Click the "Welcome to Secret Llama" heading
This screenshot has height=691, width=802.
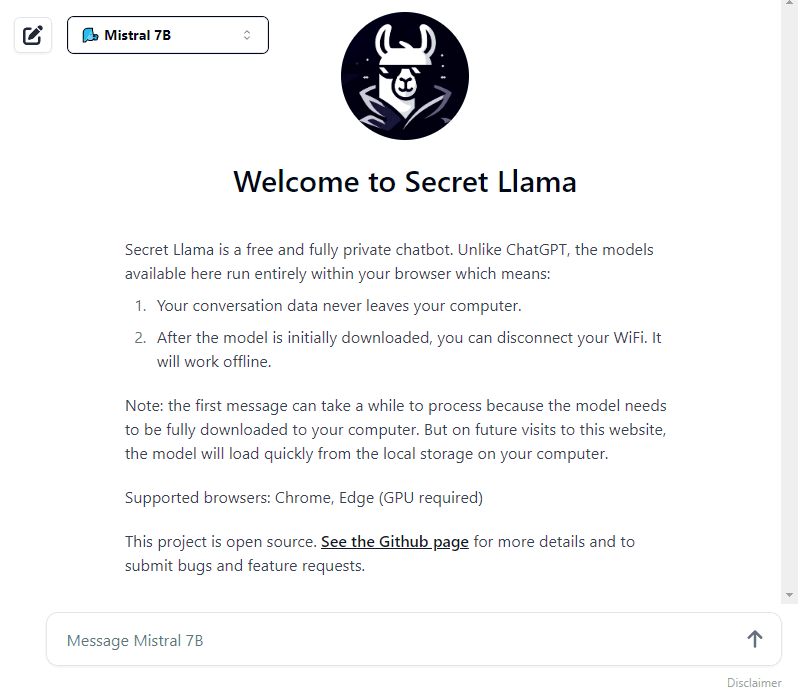tap(405, 182)
